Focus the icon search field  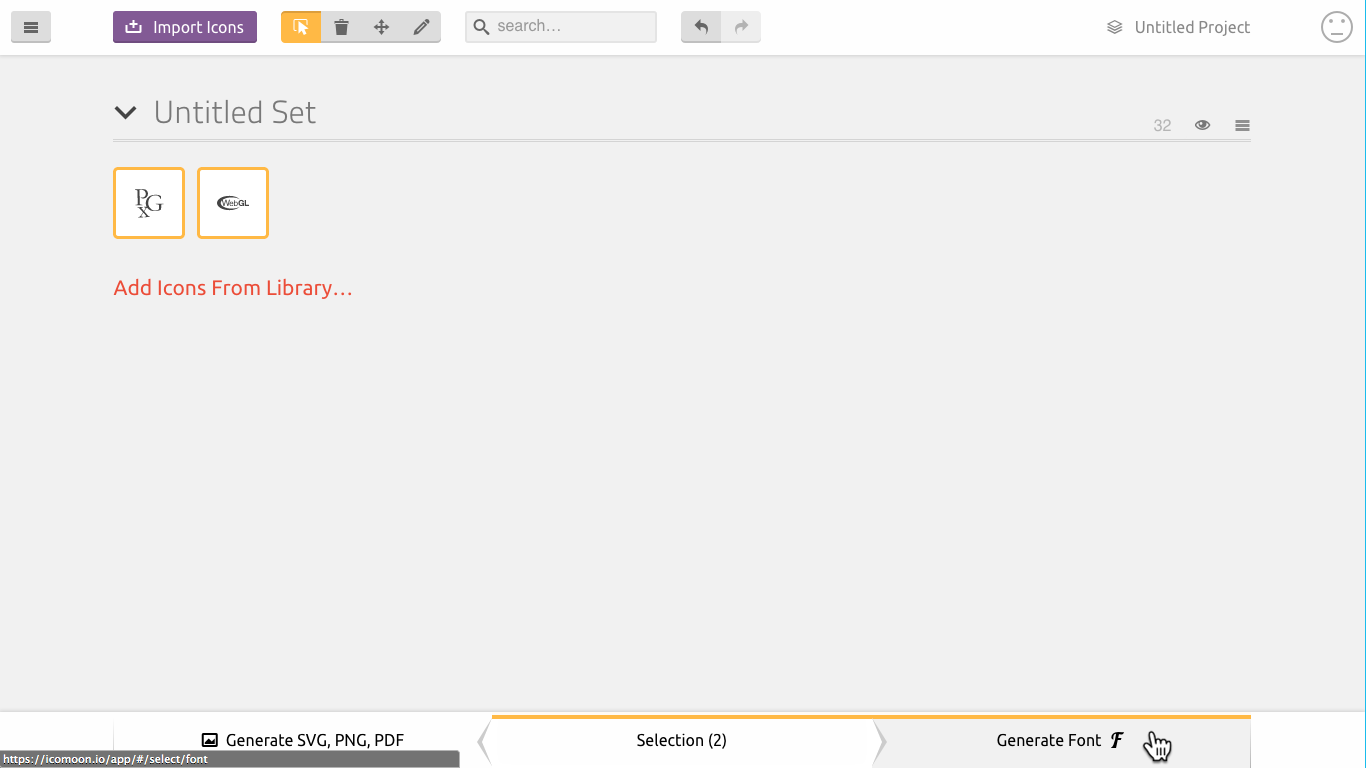[x=561, y=27]
